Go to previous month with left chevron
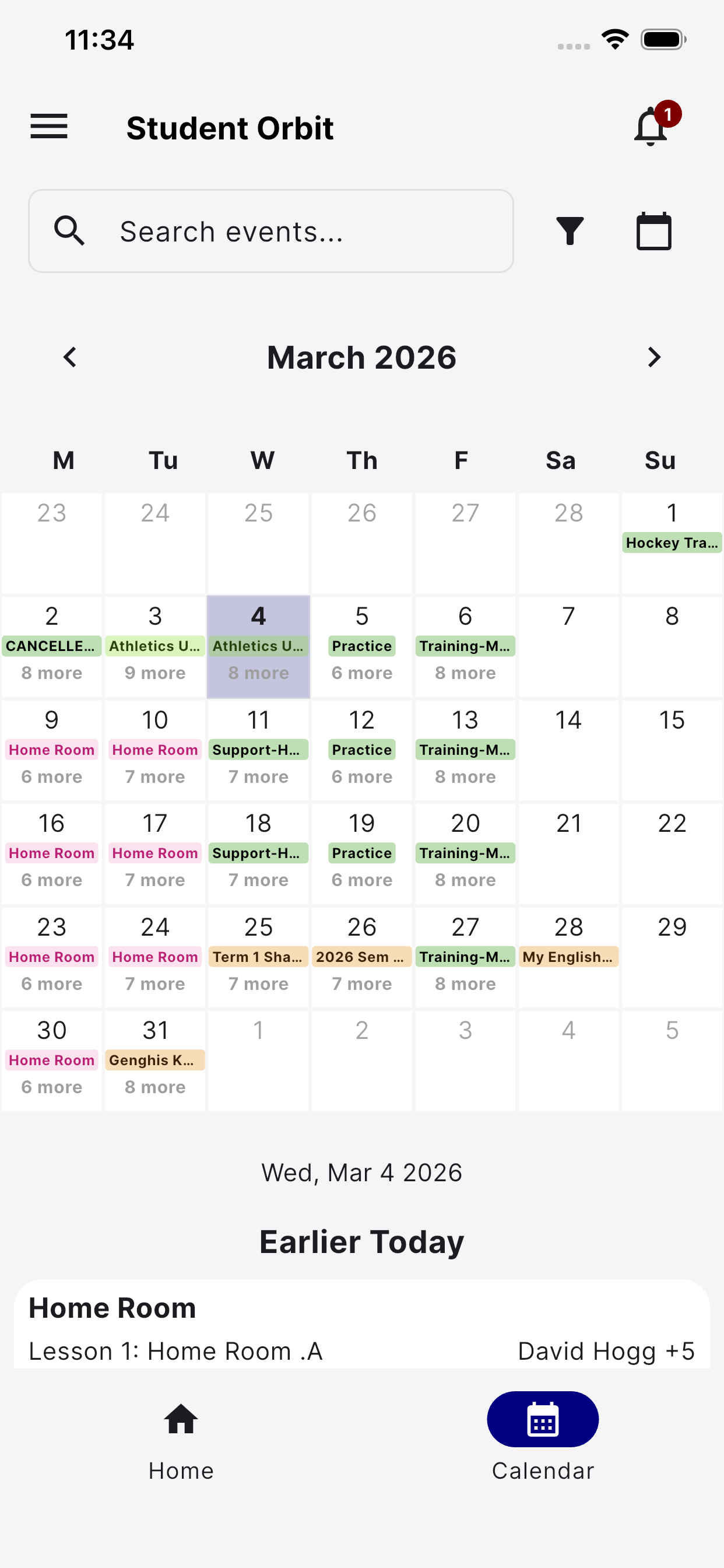 coord(70,358)
